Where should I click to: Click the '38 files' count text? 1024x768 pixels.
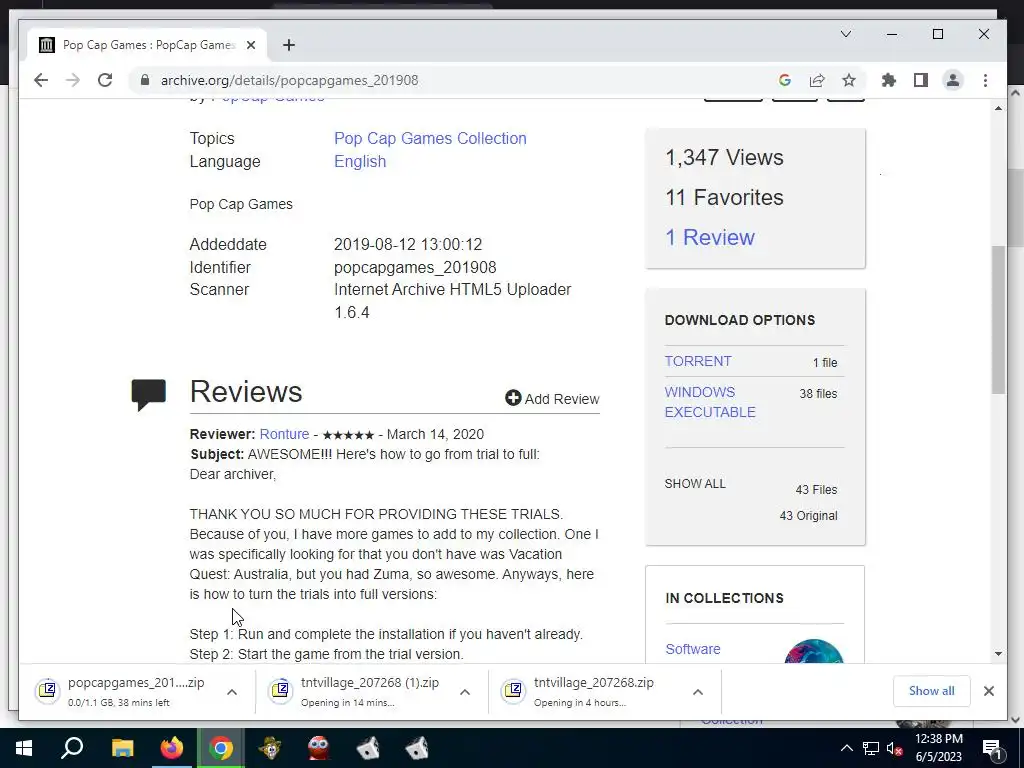pyautogui.click(x=818, y=394)
